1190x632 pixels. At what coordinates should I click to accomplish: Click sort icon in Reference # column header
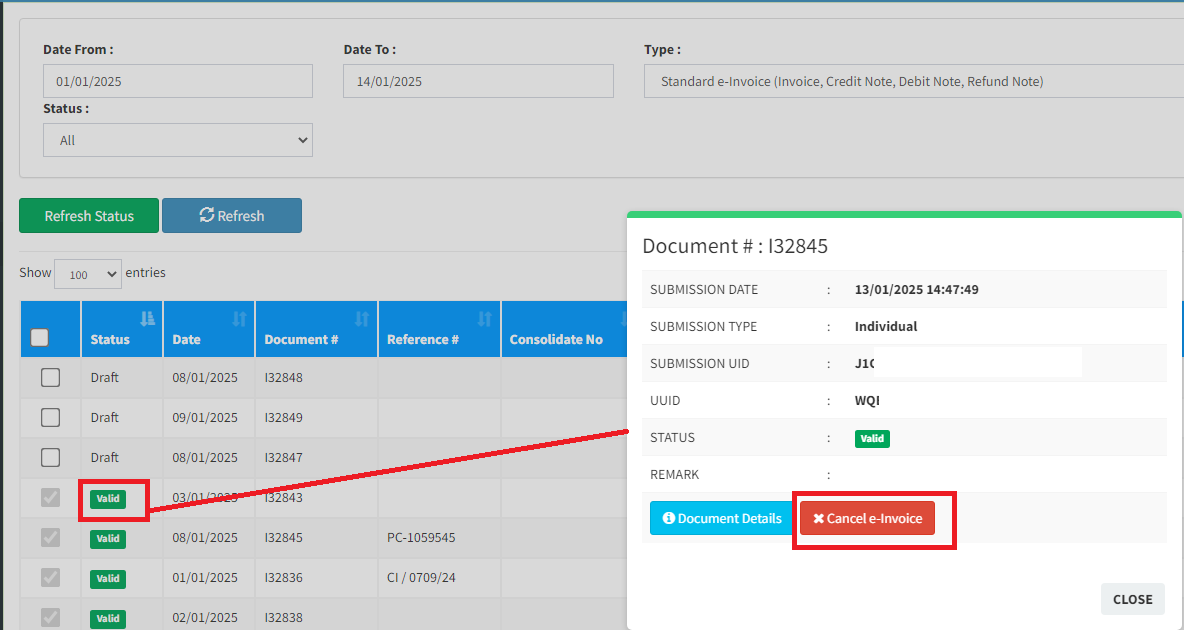tap(485, 319)
